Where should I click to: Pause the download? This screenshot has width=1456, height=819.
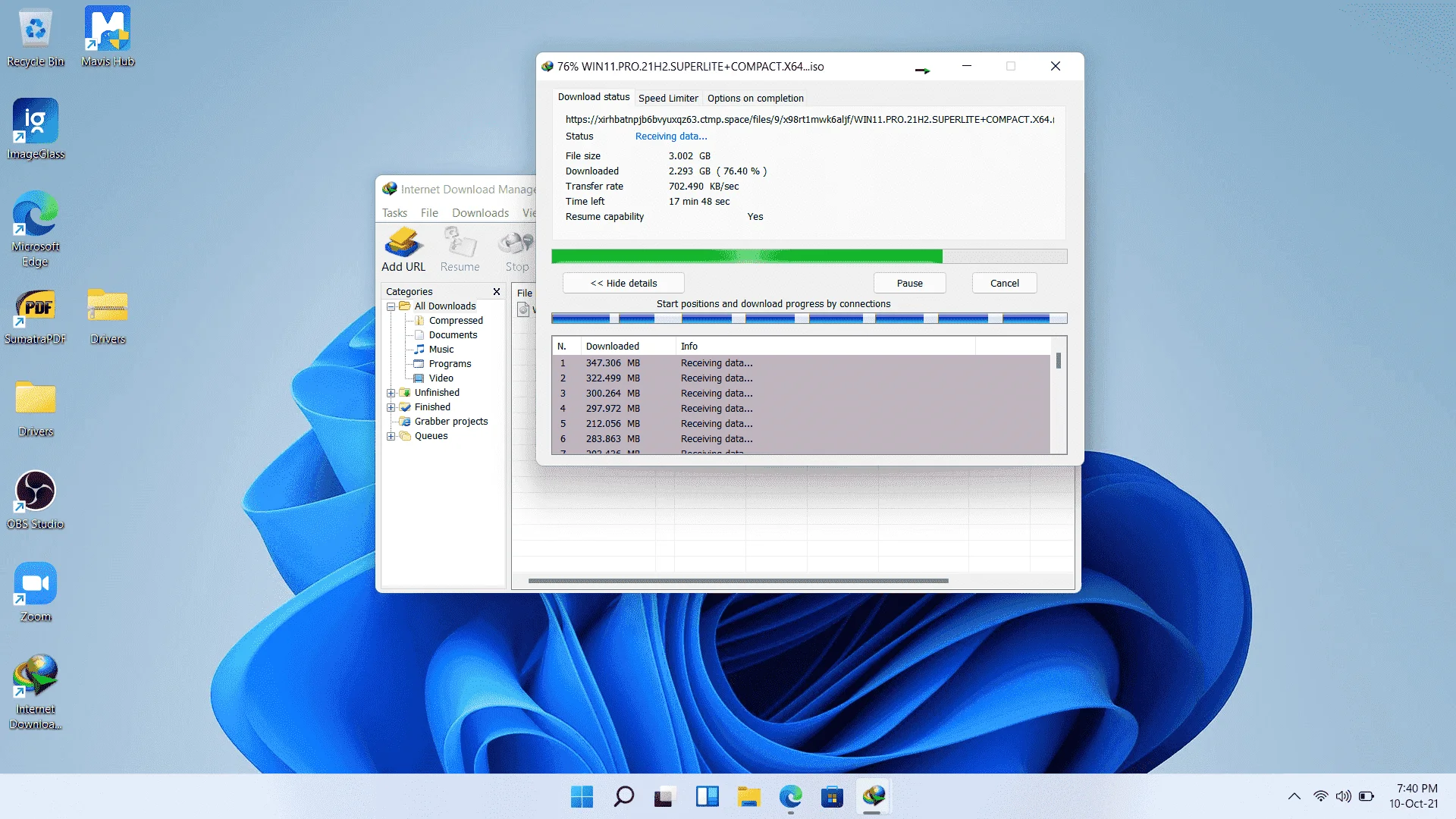909,283
